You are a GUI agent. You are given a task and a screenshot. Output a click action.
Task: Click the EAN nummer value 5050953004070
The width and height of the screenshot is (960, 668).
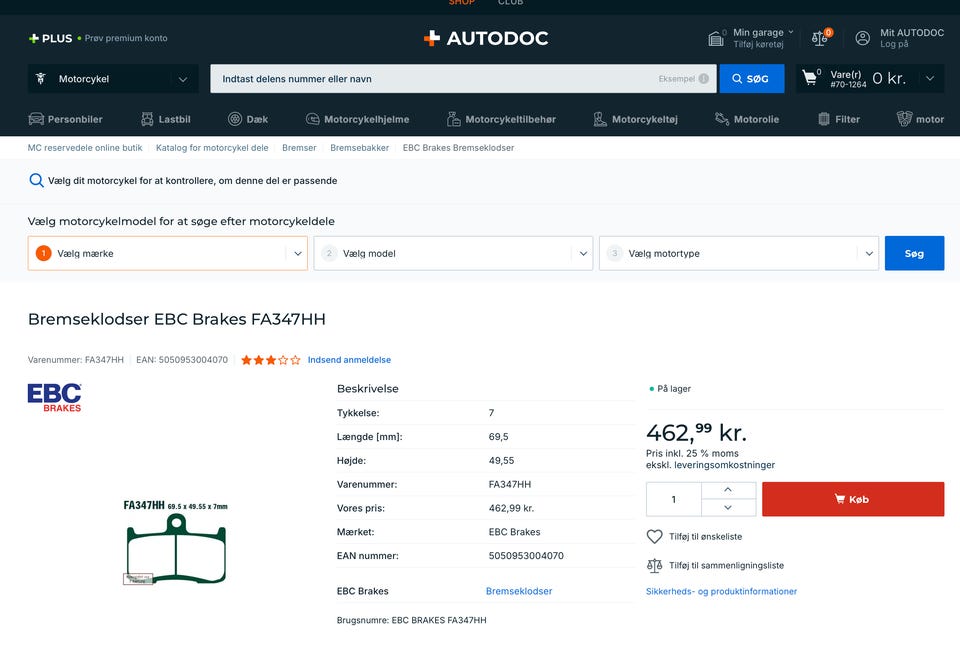tap(526, 556)
